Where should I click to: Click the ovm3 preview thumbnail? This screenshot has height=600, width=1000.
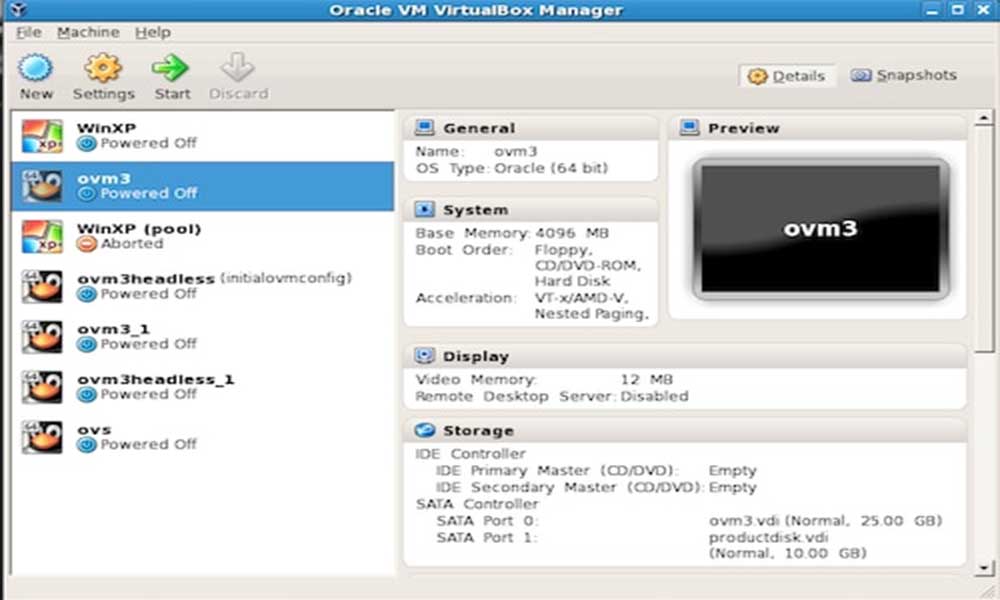point(819,227)
